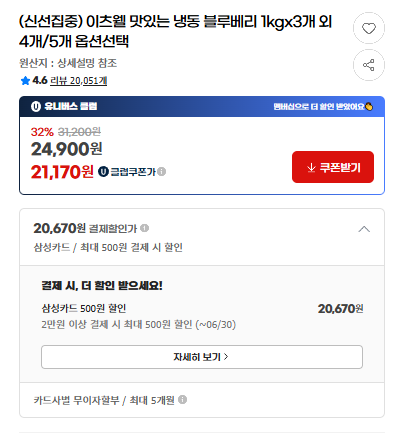Open info icon beside 클럽쿠폰가
The image size is (394, 435).
tap(162, 172)
